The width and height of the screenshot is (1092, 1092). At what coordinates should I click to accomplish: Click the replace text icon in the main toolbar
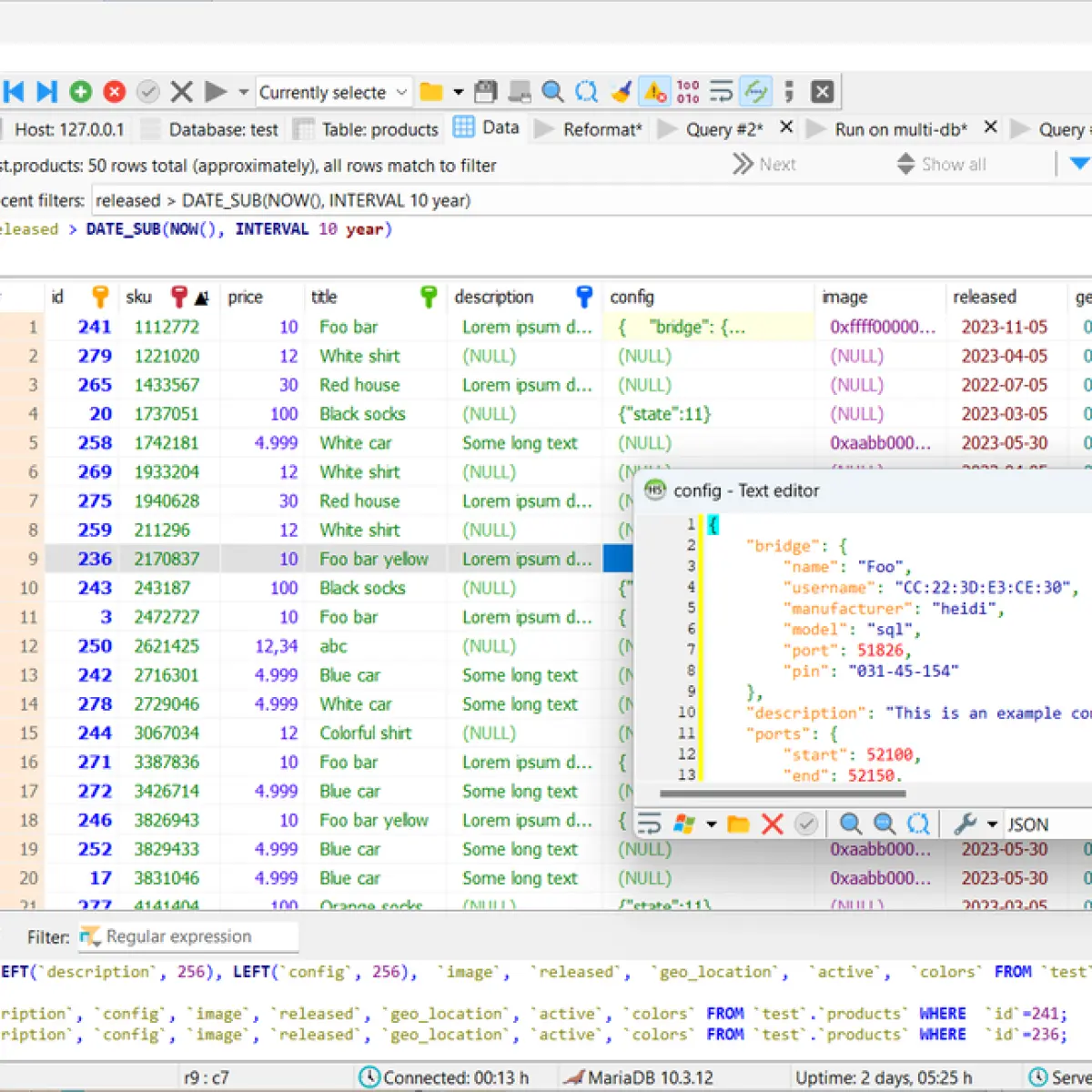pyautogui.click(x=587, y=92)
